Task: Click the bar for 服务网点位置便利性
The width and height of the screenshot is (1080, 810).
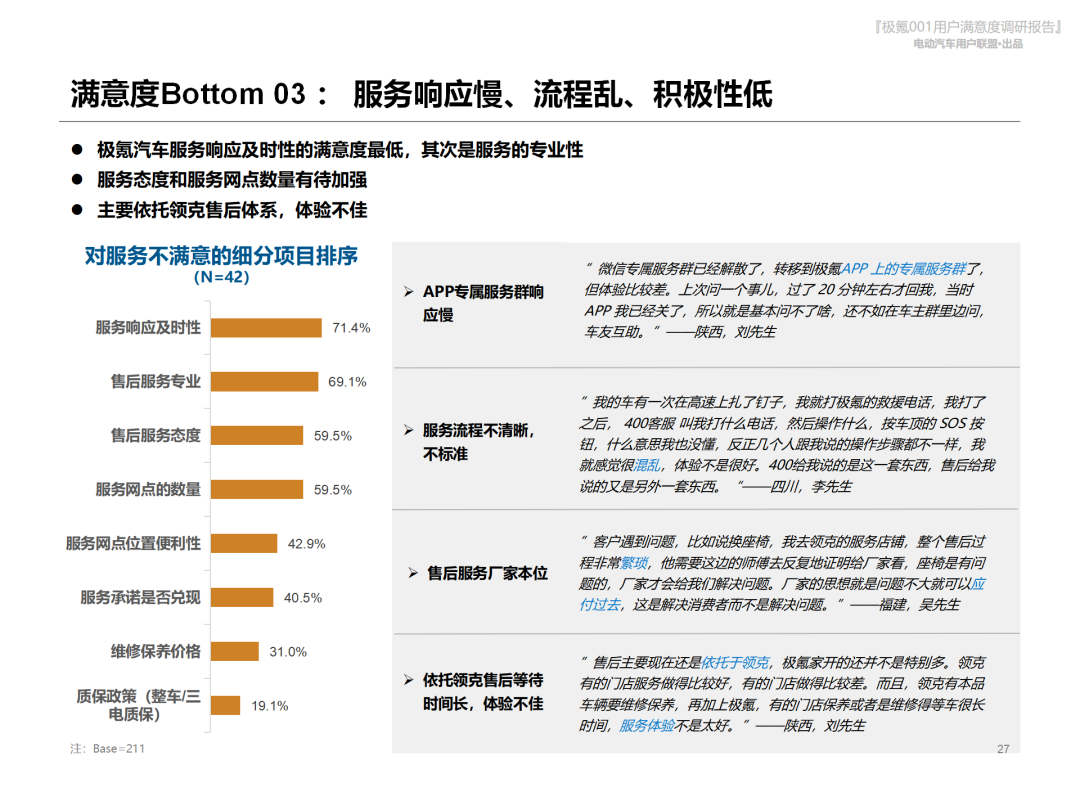Action: [x=244, y=544]
